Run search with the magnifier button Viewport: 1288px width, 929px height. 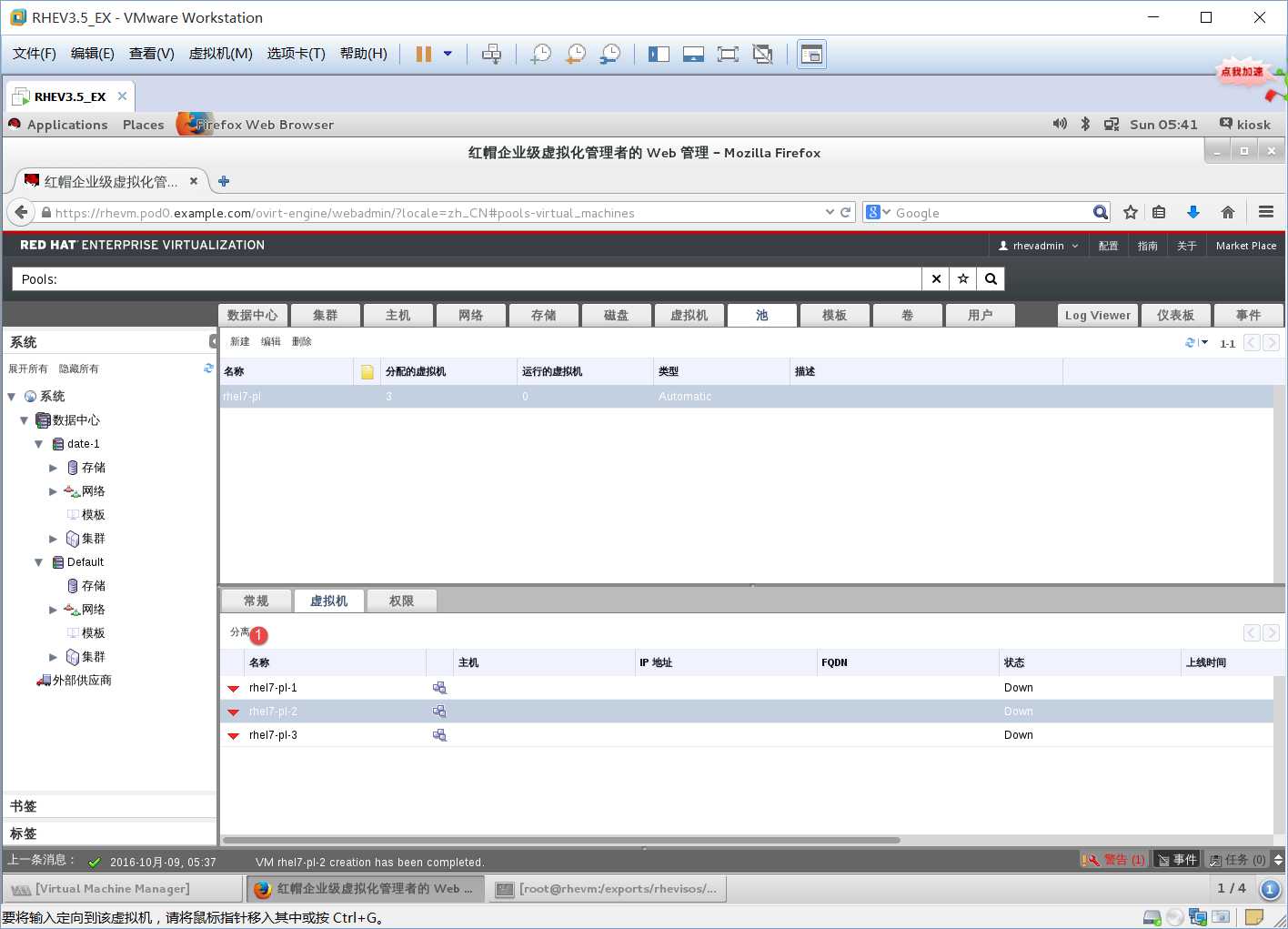click(x=991, y=279)
